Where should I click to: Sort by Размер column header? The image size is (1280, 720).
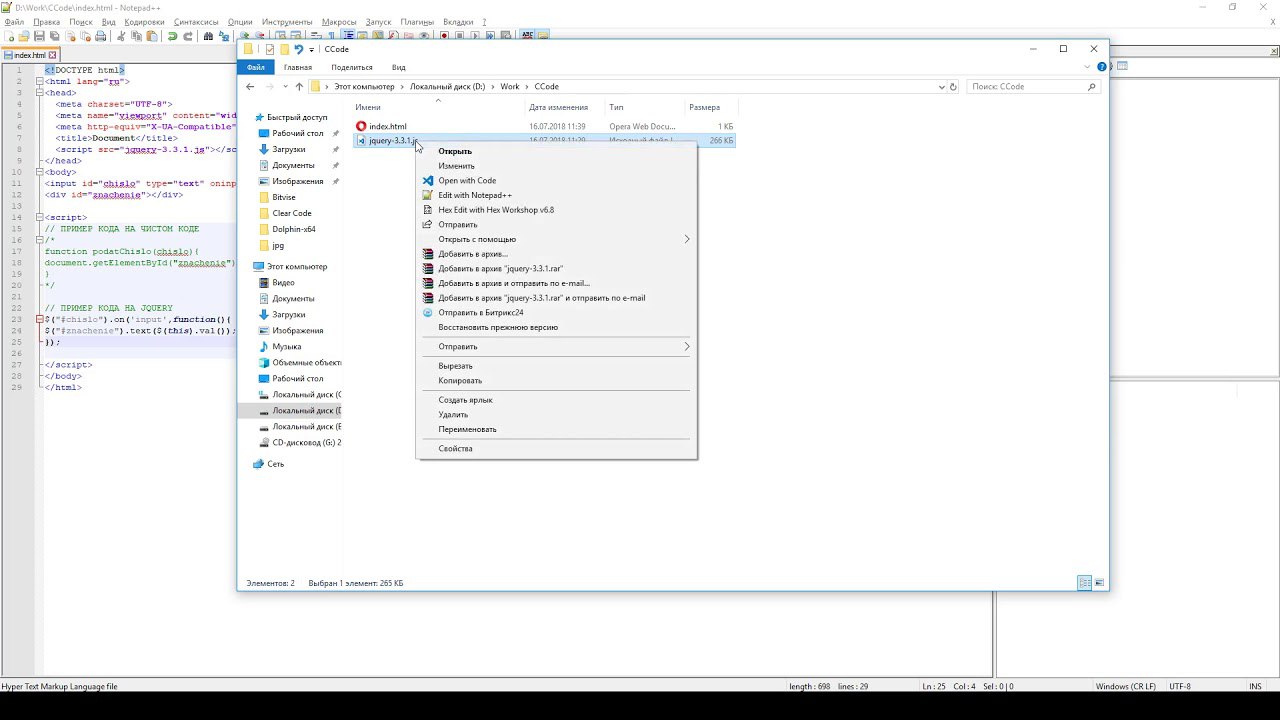coord(704,107)
